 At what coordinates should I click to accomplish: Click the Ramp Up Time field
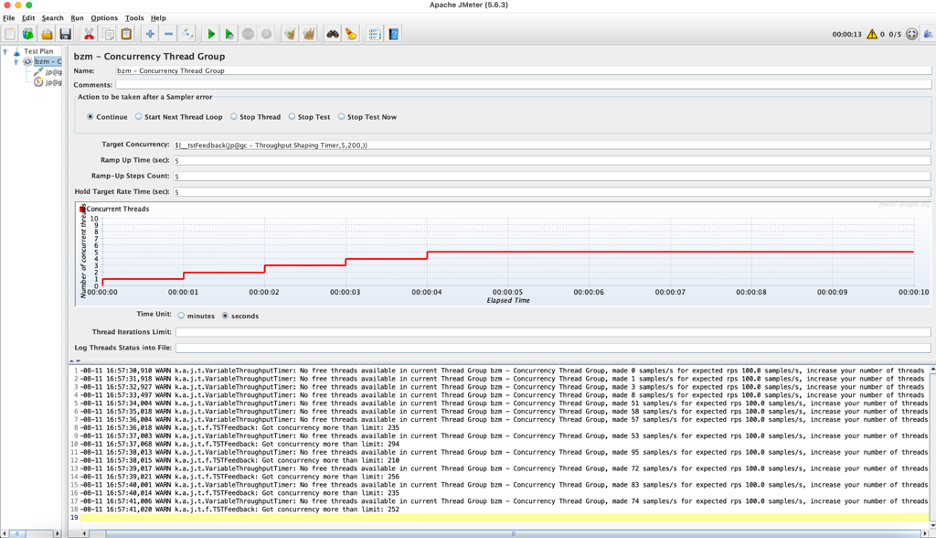[552, 161]
